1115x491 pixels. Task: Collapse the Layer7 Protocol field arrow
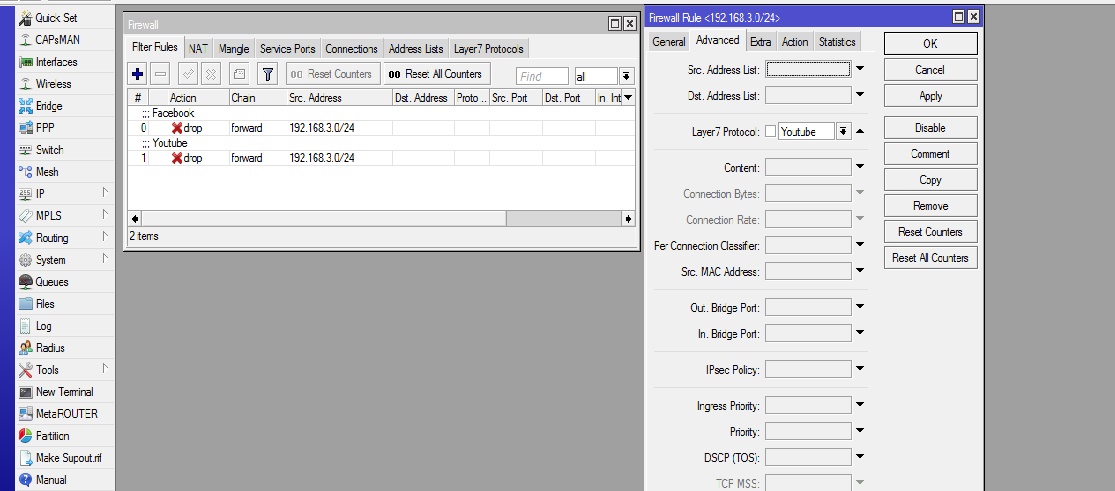[x=860, y=132]
